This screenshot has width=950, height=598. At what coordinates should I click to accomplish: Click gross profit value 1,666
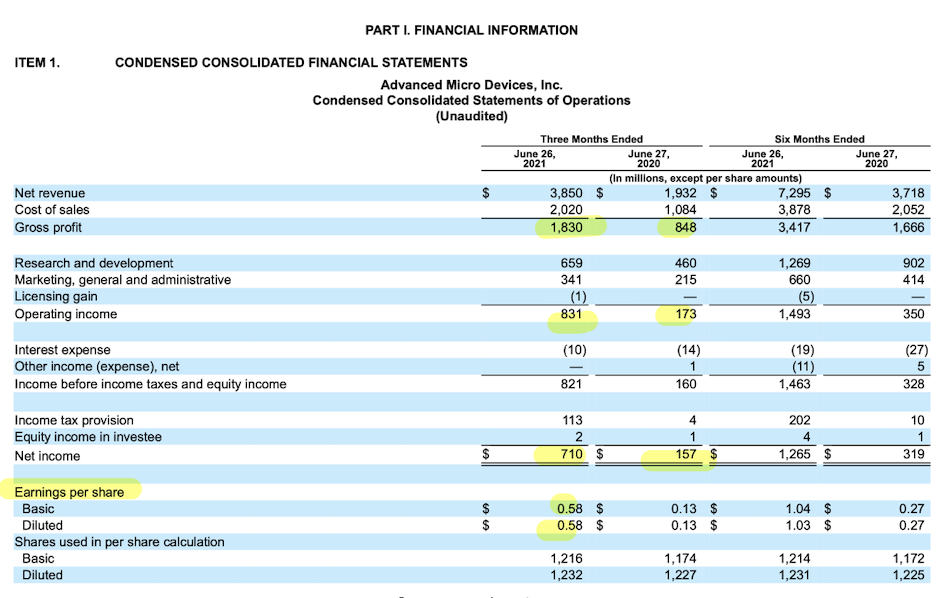coord(908,228)
